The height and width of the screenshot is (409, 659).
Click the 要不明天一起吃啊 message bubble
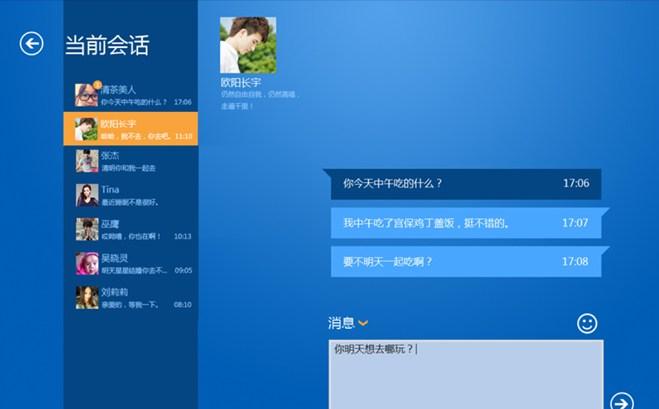pos(464,262)
